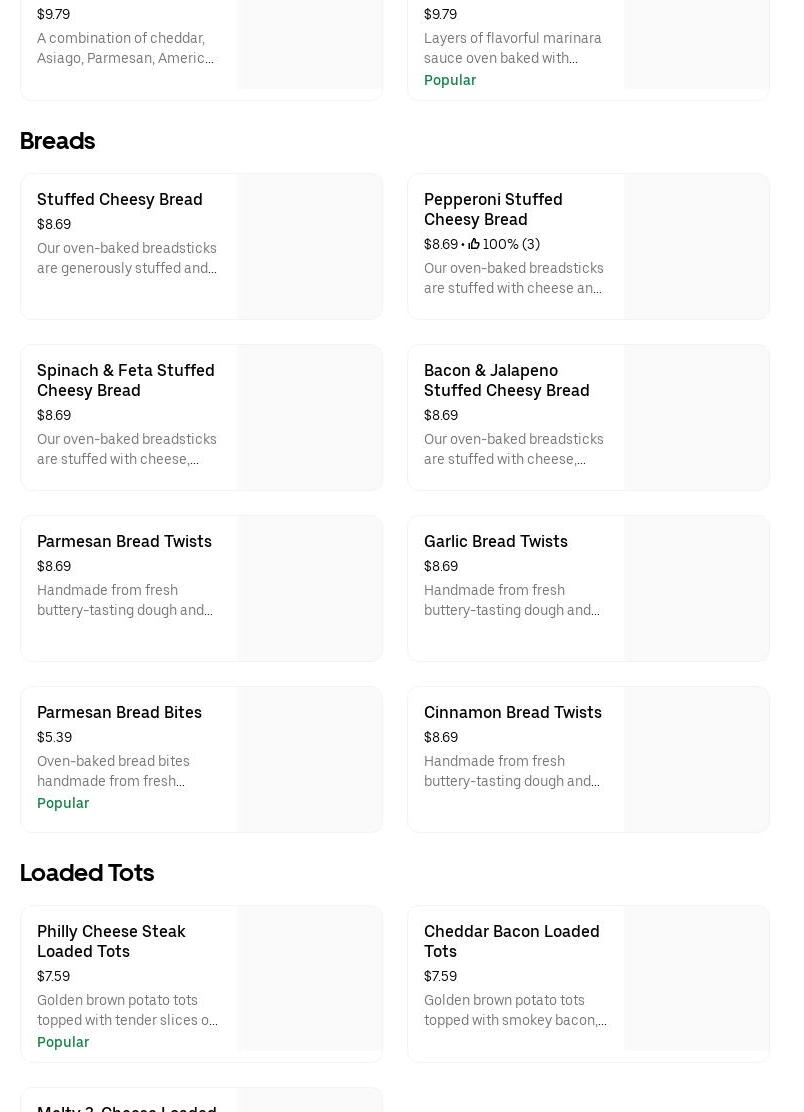The width and height of the screenshot is (804, 1112).
Task: Click the Cinnamon Bread Twists image thumbnail
Action: [697, 759]
